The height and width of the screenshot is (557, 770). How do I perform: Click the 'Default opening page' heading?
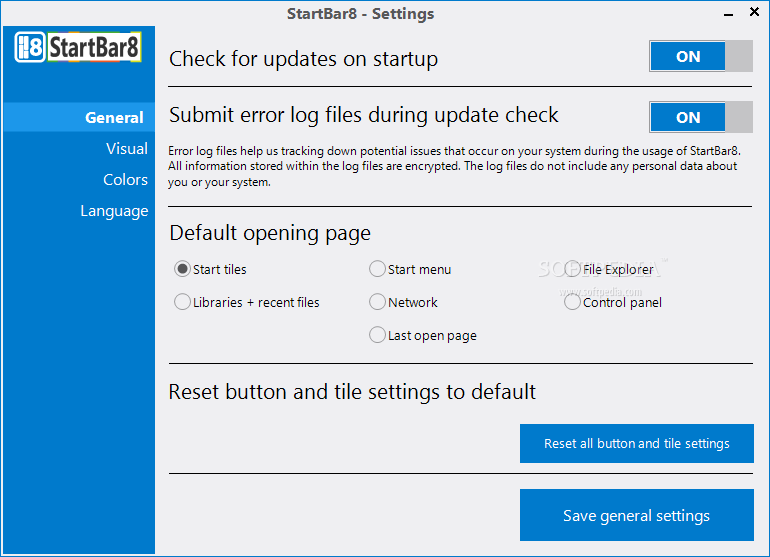pyautogui.click(x=270, y=233)
